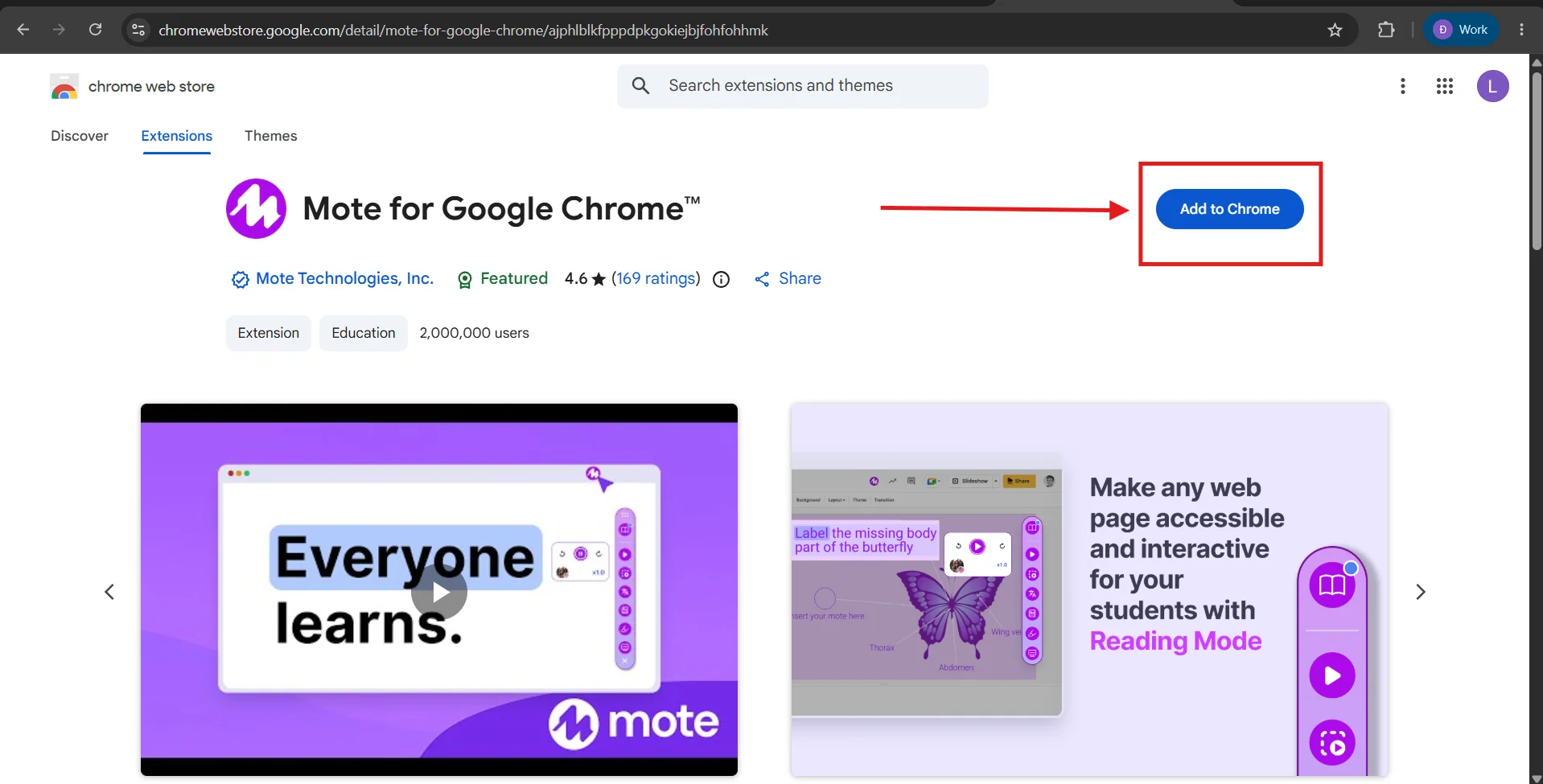Click the address bar URL
1543x784 pixels.
coord(463,30)
